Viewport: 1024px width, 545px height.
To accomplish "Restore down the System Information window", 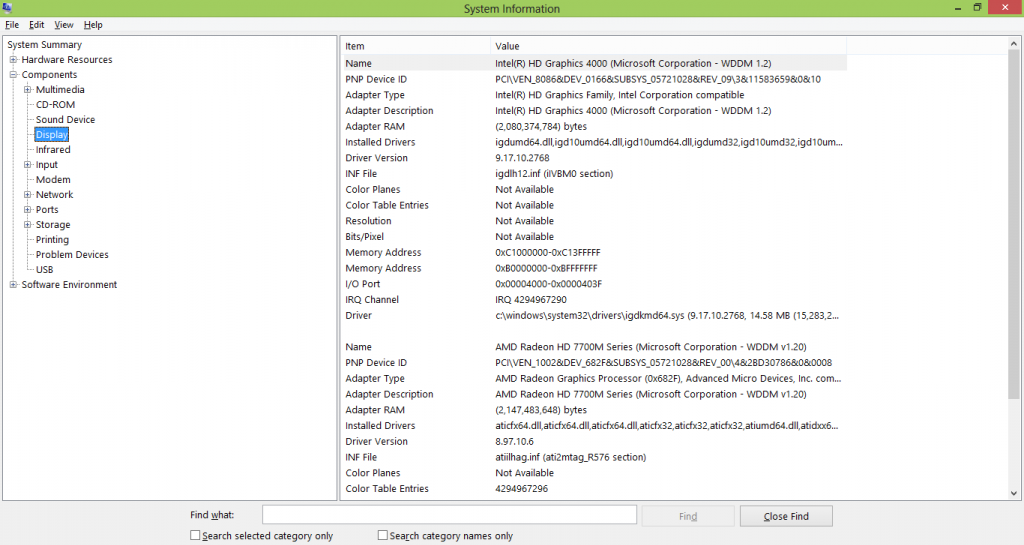I will point(978,8).
